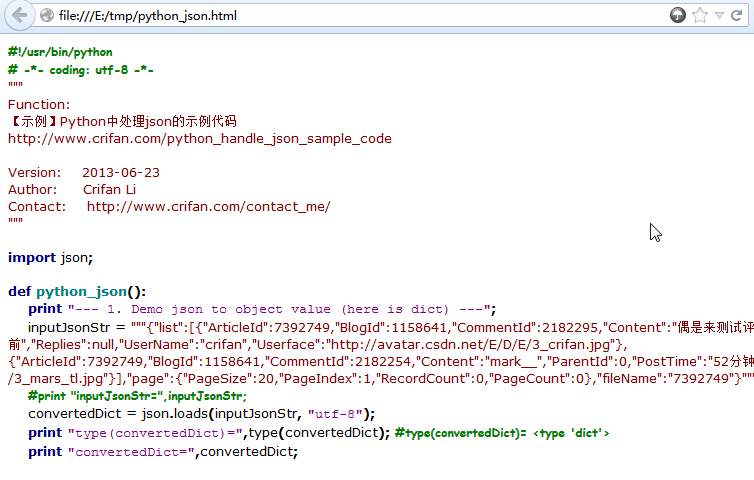Click the 'def python_json():' definition line
754x480 pixels.
point(77,291)
